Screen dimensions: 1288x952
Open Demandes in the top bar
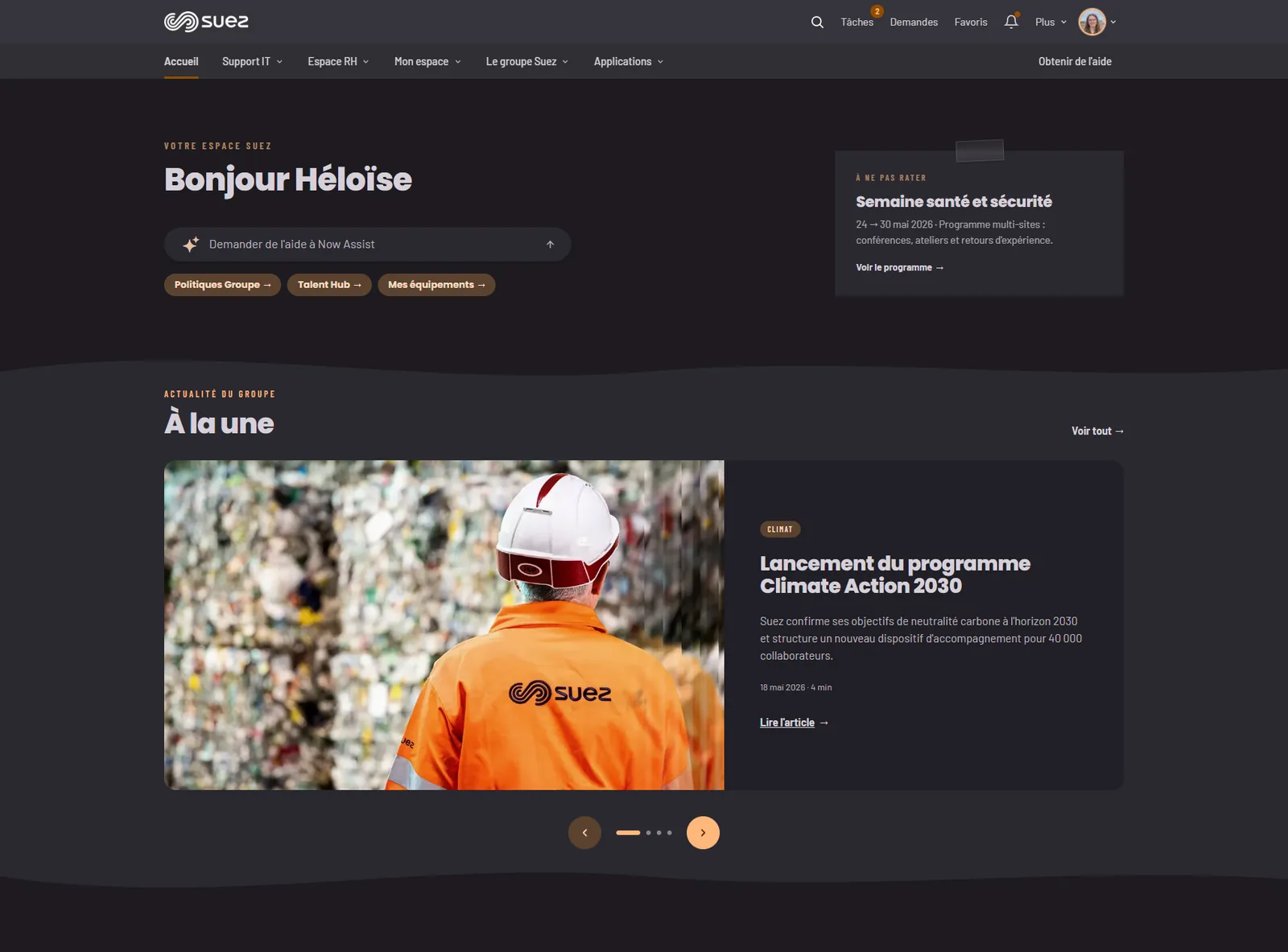pos(914,23)
